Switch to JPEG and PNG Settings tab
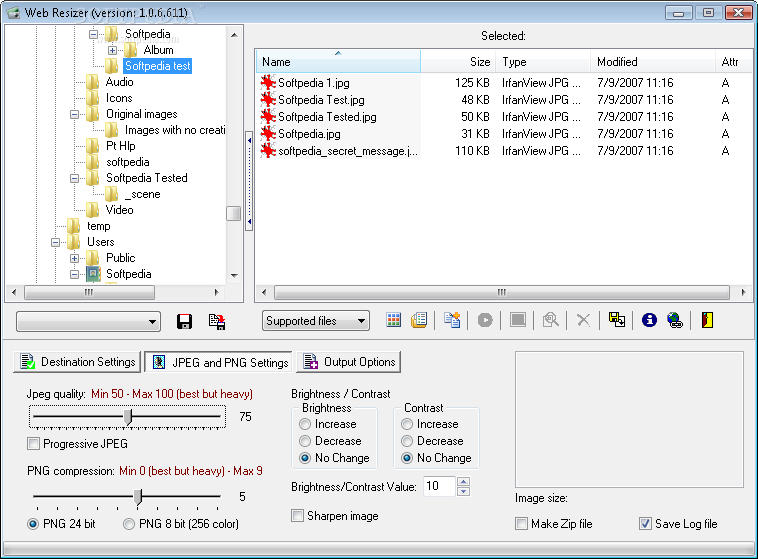The width and height of the screenshot is (758, 559). point(219,362)
